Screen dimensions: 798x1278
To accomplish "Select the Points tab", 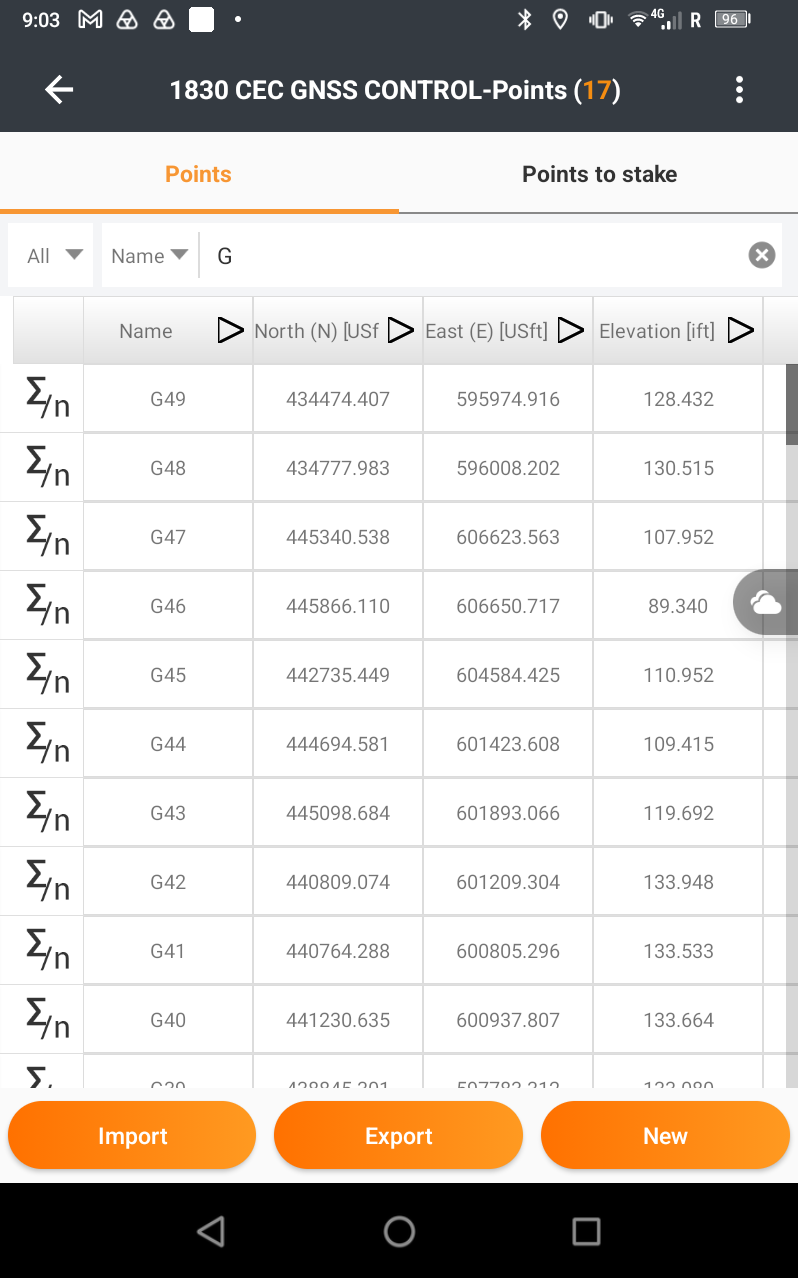I will coord(198,174).
